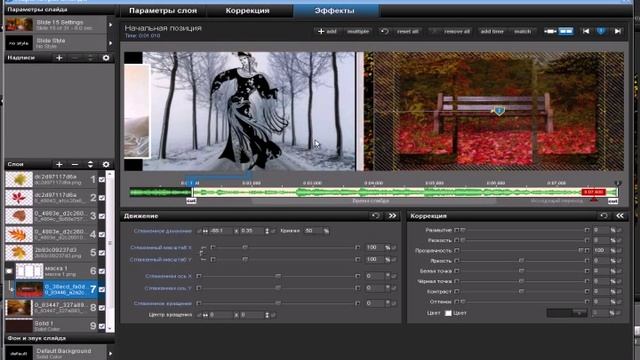Jump to the previous keyframe
This screenshot has height=360, width=640.
586,31
